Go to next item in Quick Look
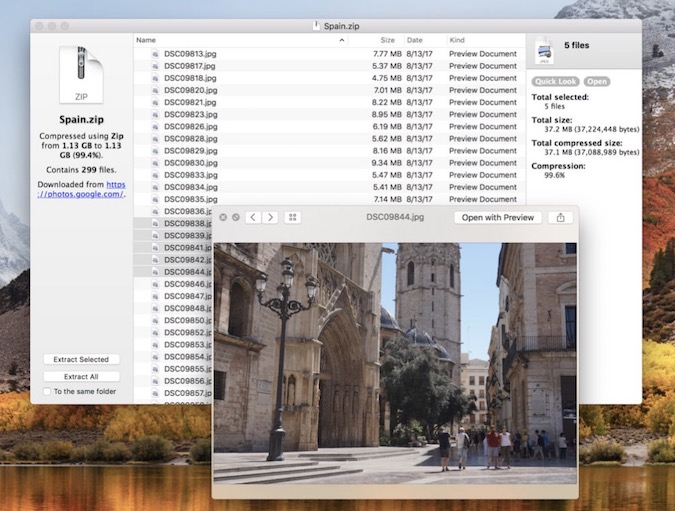Image resolution: width=675 pixels, height=511 pixels. pos(270,217)
